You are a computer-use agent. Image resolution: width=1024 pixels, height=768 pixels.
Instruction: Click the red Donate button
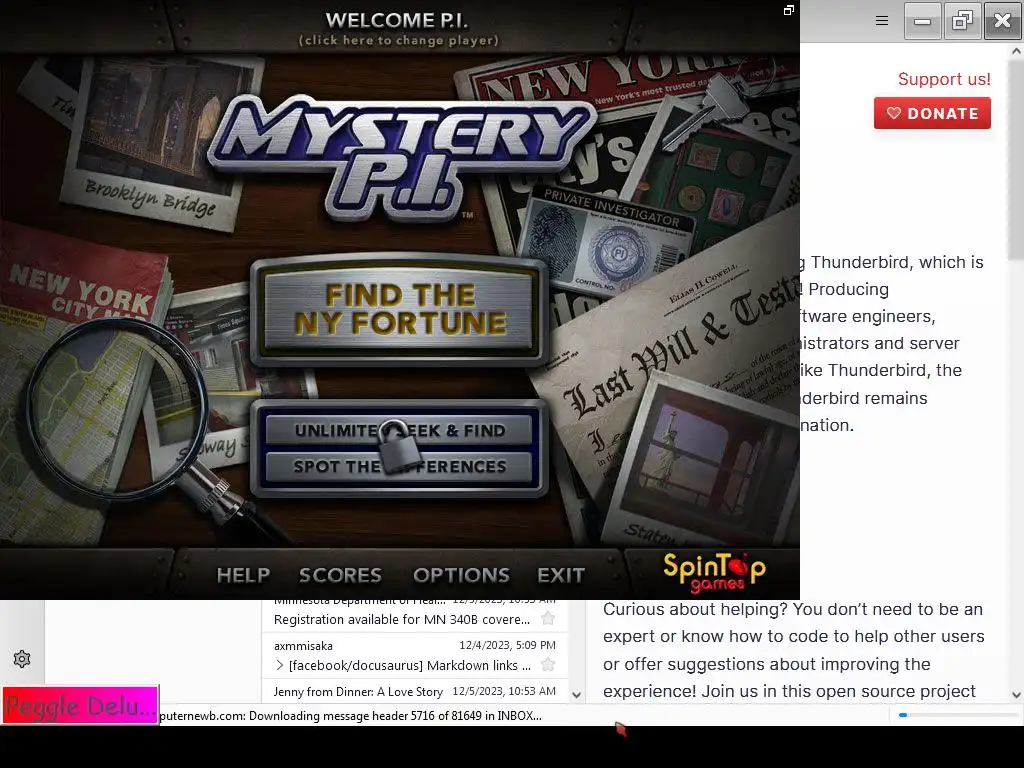click(x=932, y=113)
